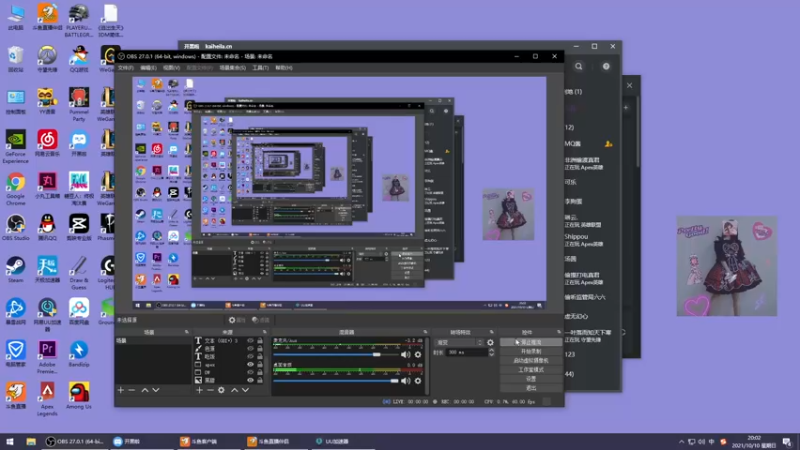Click the transition duration input field
This screenshot has width=800, height=450.
click(466, 353)
